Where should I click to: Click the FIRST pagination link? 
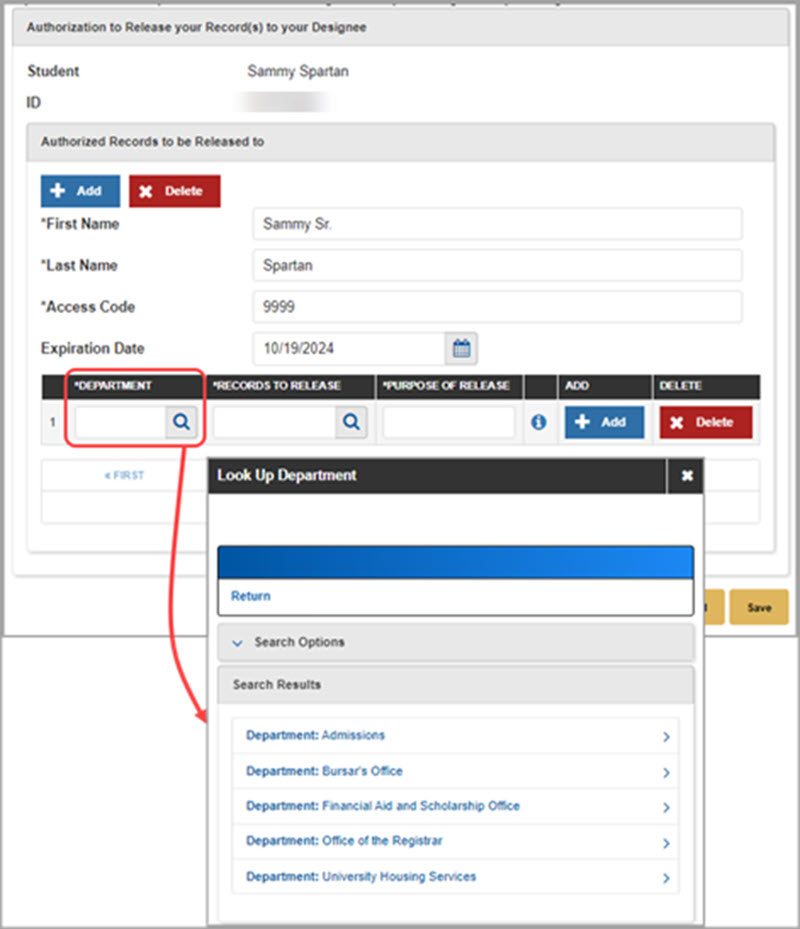tap(124, 476)
